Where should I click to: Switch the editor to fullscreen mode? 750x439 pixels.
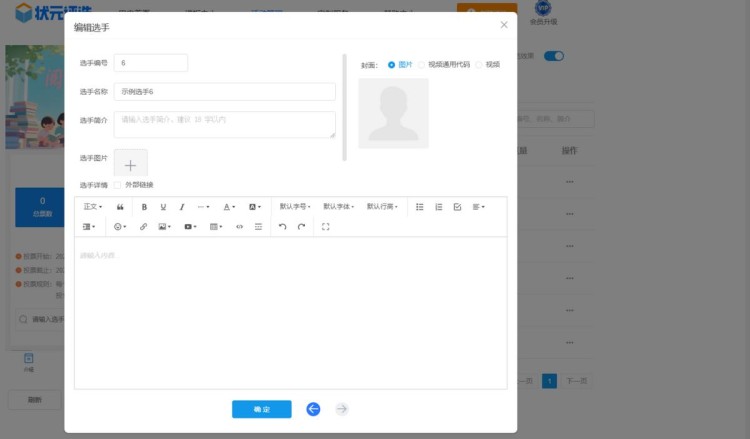[x=326, y=227]
